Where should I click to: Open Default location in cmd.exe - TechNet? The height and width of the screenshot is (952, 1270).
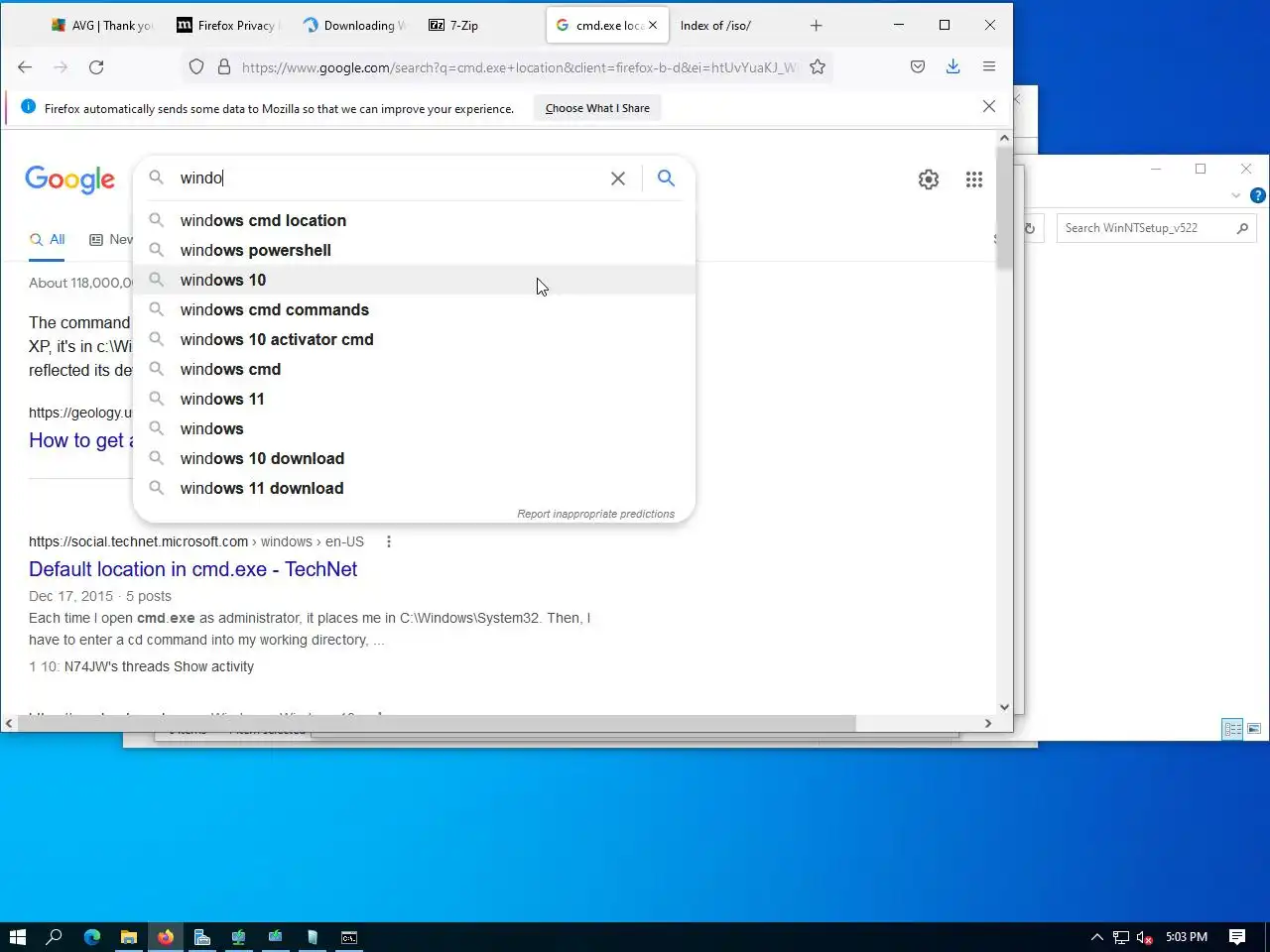tap(192, 569)
